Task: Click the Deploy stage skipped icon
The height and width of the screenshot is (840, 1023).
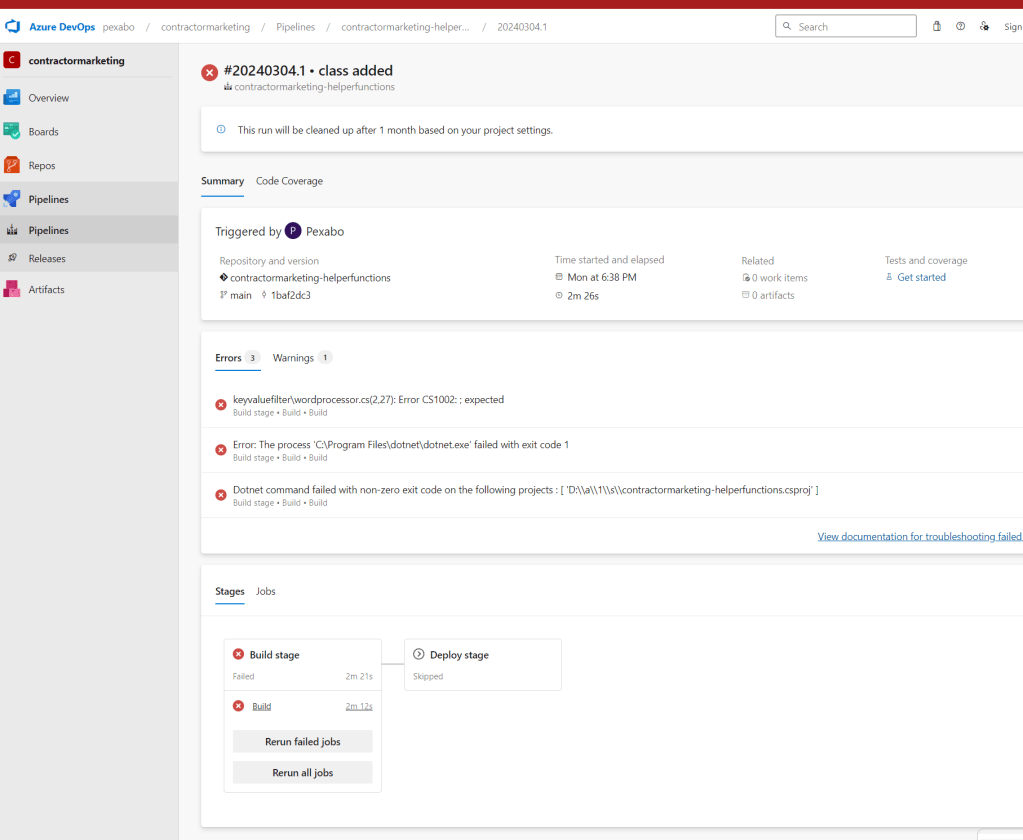Action: click(419, 654)
